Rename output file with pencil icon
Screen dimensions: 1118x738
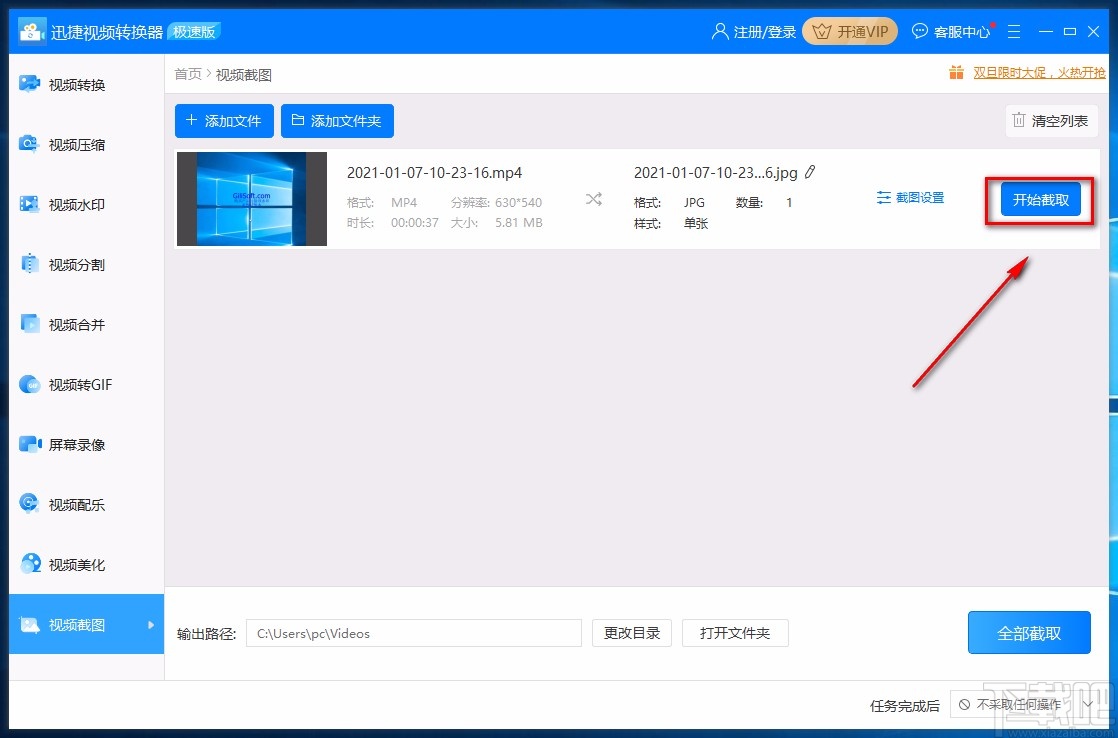pos(811,172)
